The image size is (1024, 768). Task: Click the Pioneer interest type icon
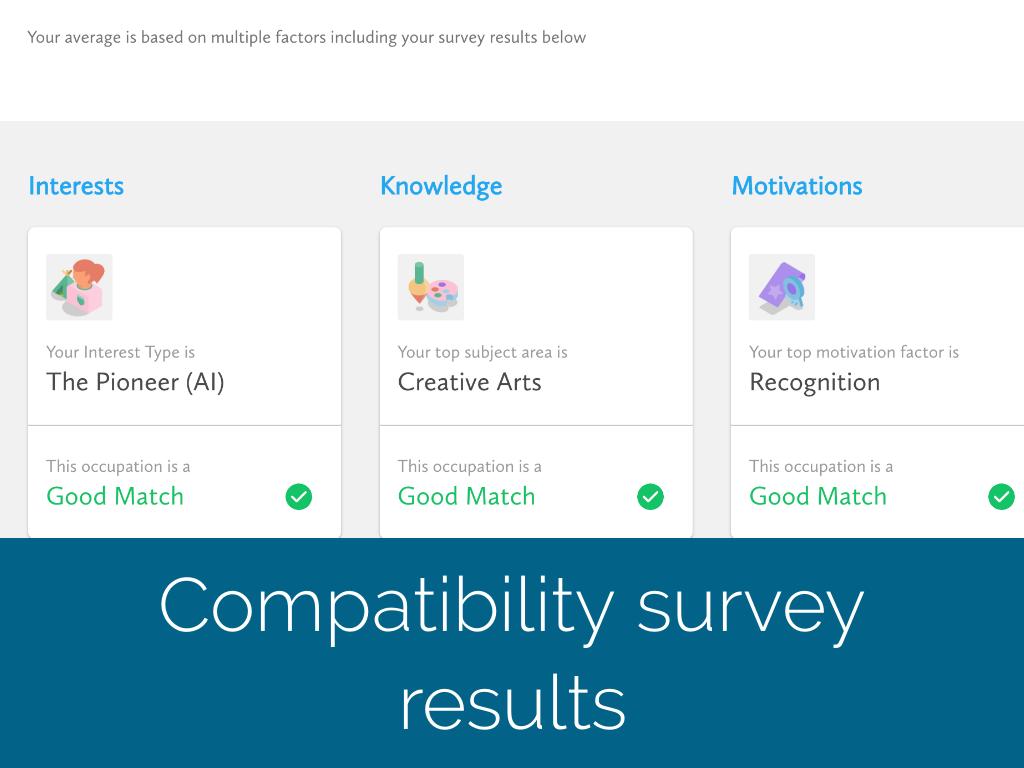tap(79, 287)
